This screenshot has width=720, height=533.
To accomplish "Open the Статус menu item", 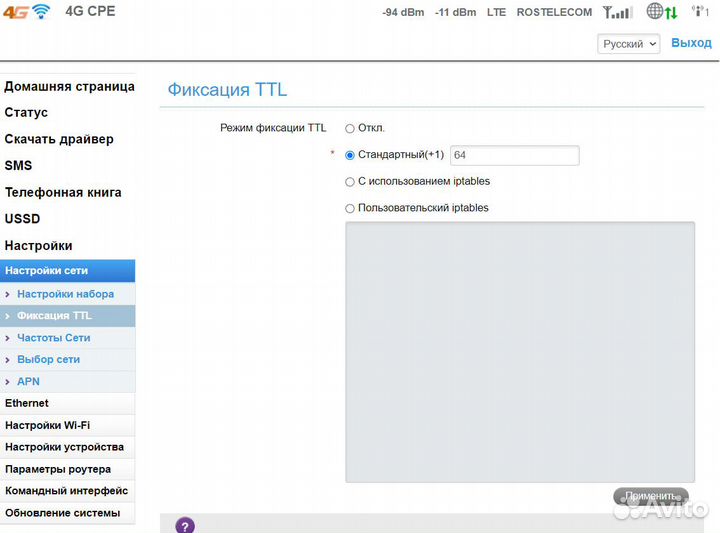I will pos(26,112).
